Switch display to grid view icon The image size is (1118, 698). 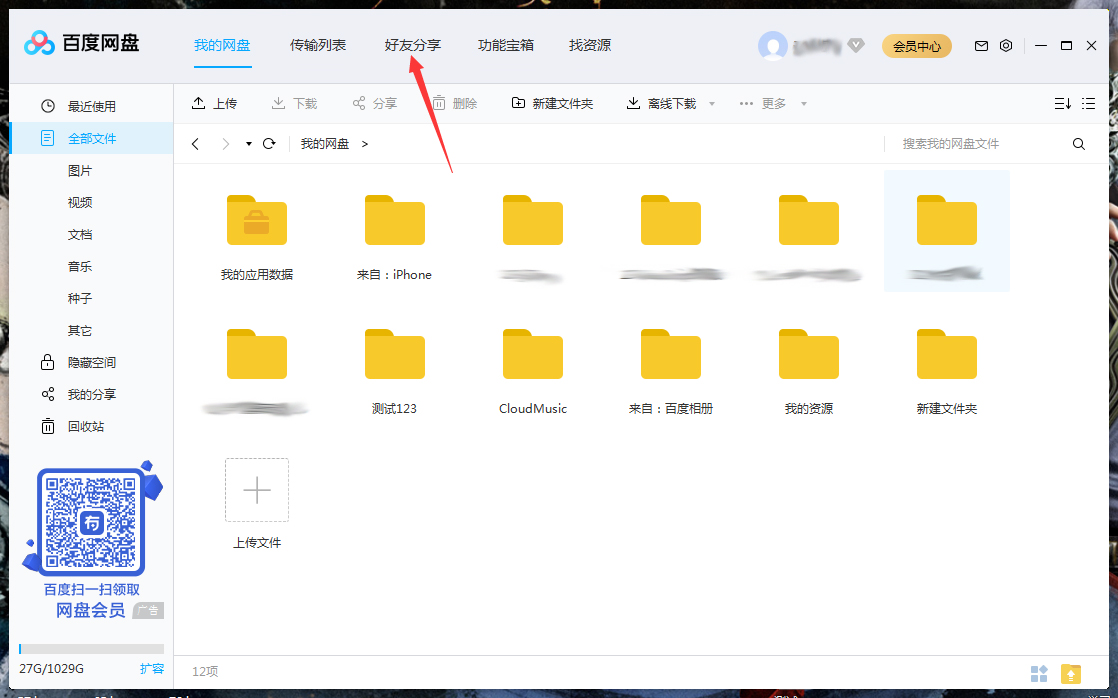pyautogui.click(x=1040, y=674)
